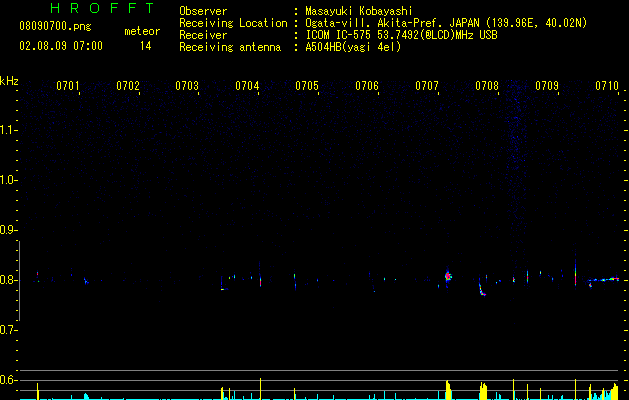Screen dimensions: 629x400
Task: Click the date stamp 02.08.09 07:00
Action: coord(61,46)
